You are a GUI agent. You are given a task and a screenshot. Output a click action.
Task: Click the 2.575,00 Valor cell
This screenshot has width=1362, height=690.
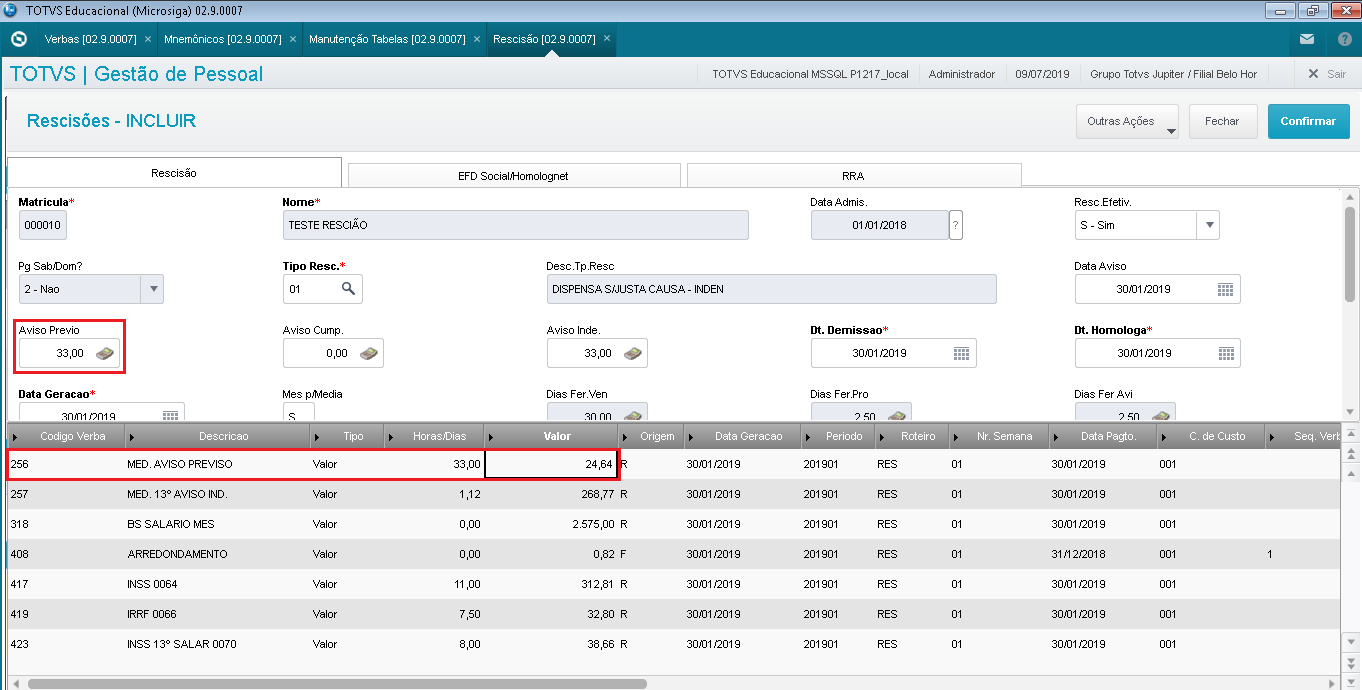[x=551, y=524]
